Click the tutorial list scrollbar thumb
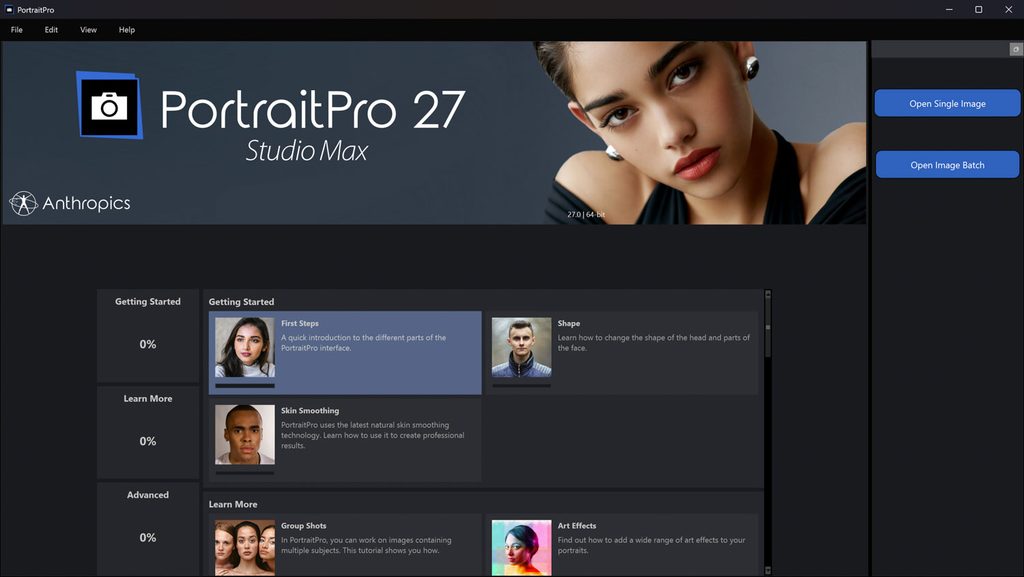The image size is (1024, 577). [768, 328]
